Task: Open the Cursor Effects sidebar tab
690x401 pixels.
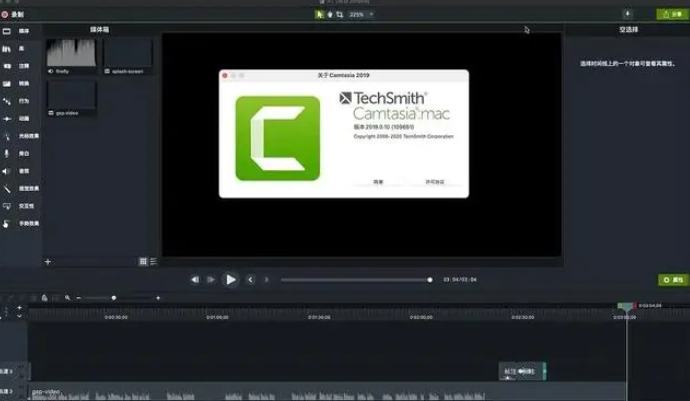Action: point(9,135)
